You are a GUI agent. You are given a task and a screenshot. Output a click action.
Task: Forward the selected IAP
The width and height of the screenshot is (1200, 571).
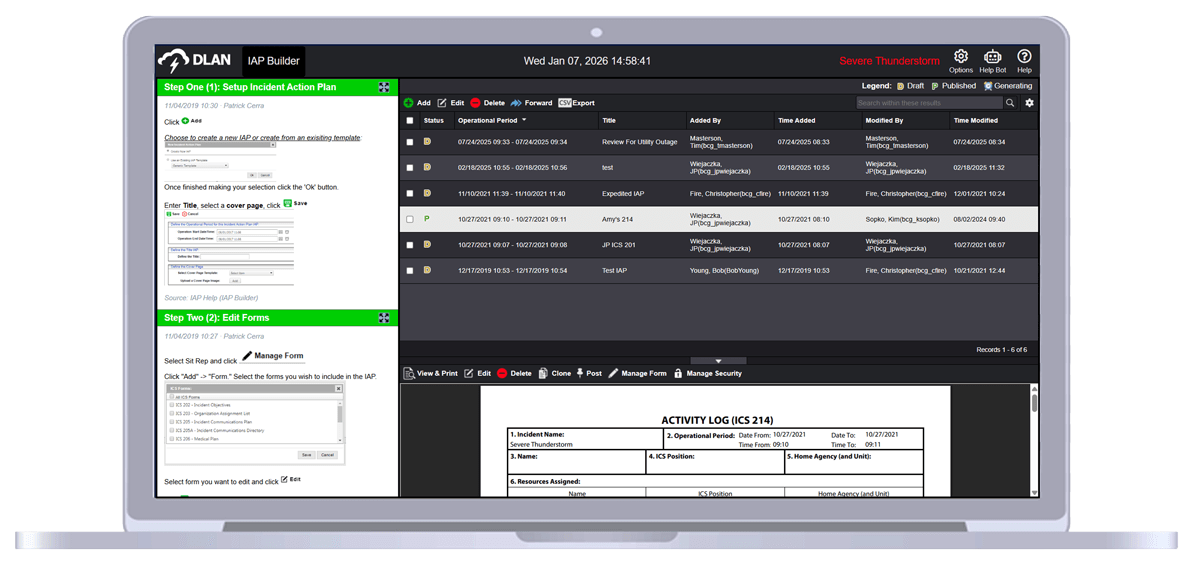(516, 103)
